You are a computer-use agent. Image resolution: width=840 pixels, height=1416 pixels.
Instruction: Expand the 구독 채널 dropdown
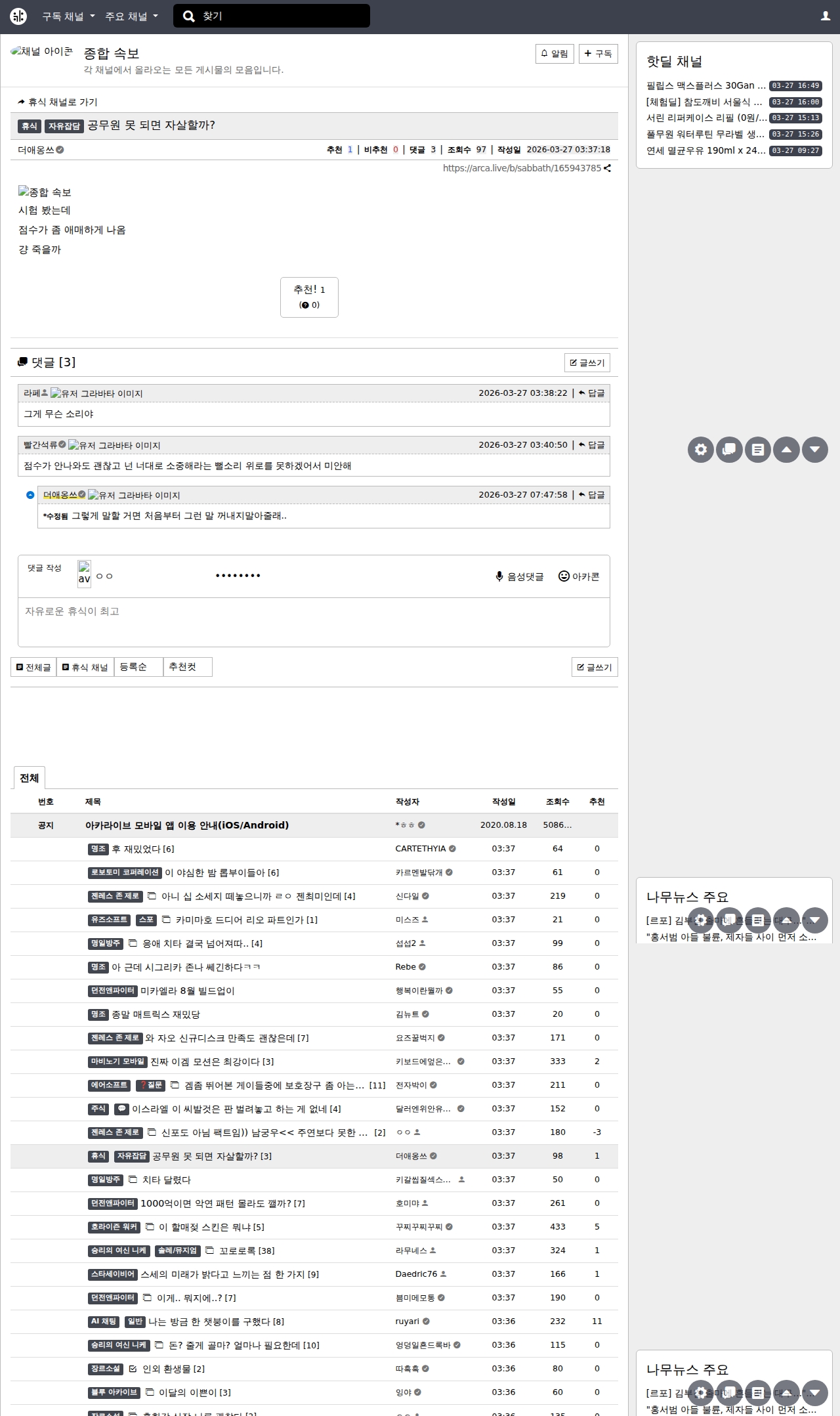click(x=68, y=16)
